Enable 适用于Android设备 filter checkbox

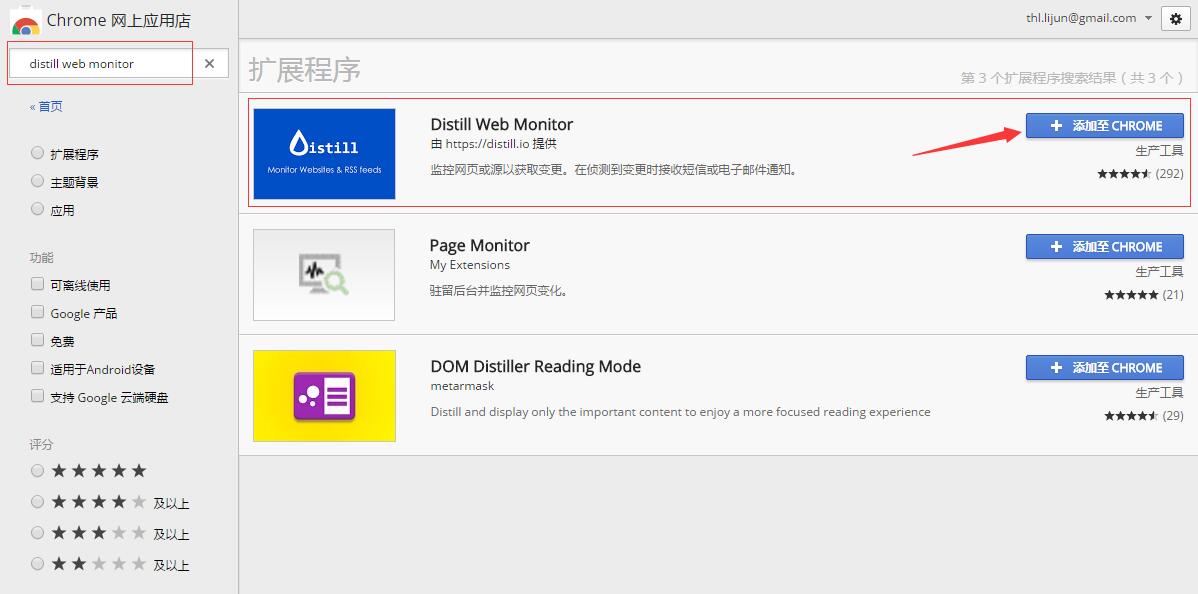(37, 368)
